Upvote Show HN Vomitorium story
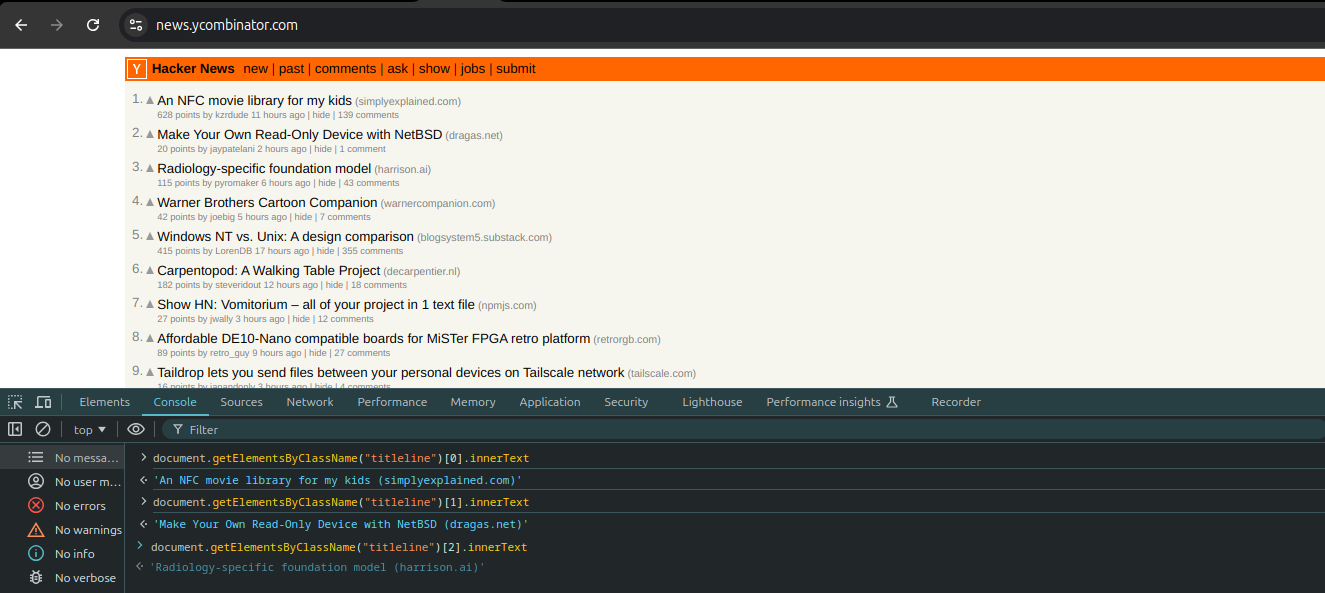Image resolution: width=1325 pixels, height=593 pixels. point(150,305)
